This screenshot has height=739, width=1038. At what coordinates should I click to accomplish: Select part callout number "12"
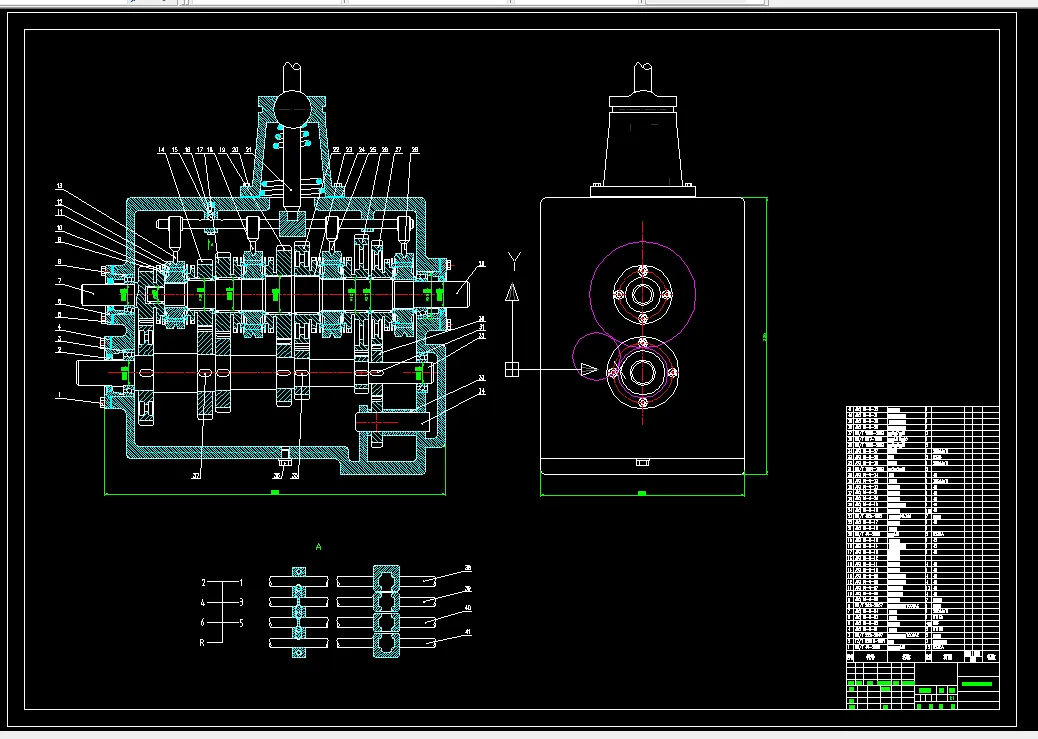point(59,202)
